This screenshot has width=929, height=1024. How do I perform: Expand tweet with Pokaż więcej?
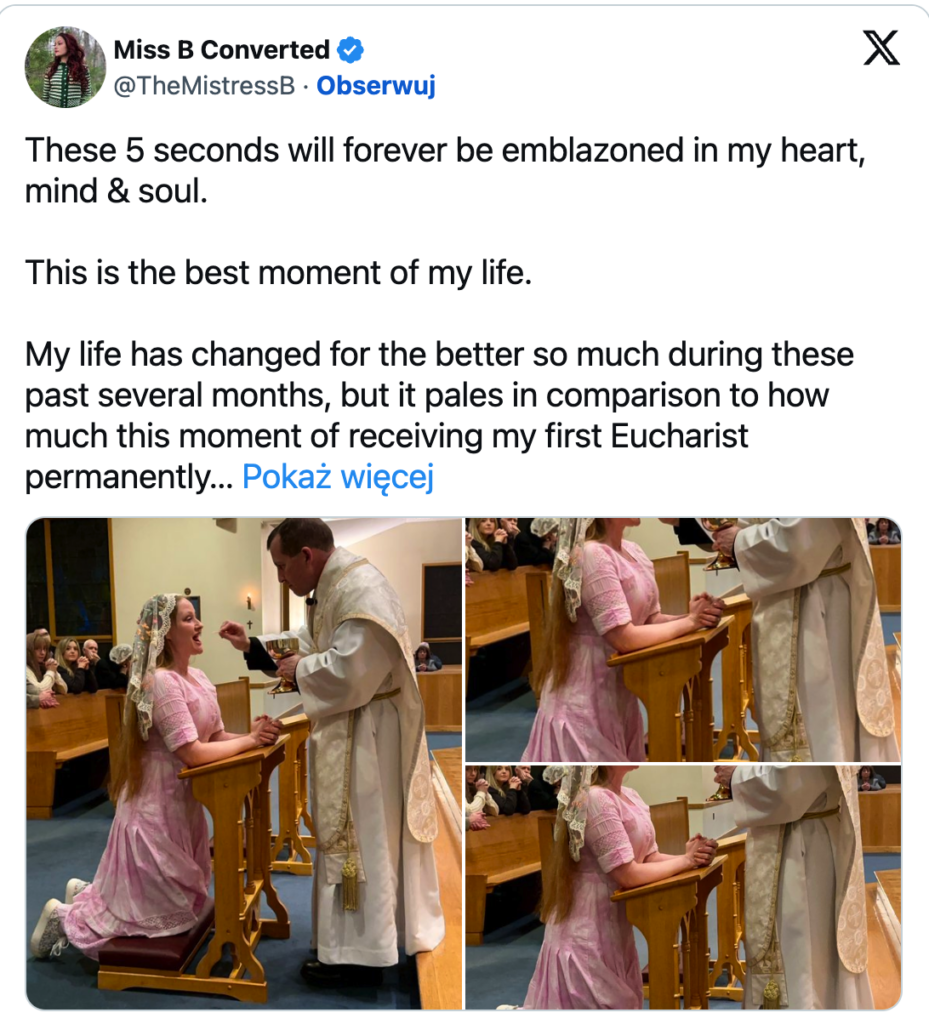click(338, 477)
